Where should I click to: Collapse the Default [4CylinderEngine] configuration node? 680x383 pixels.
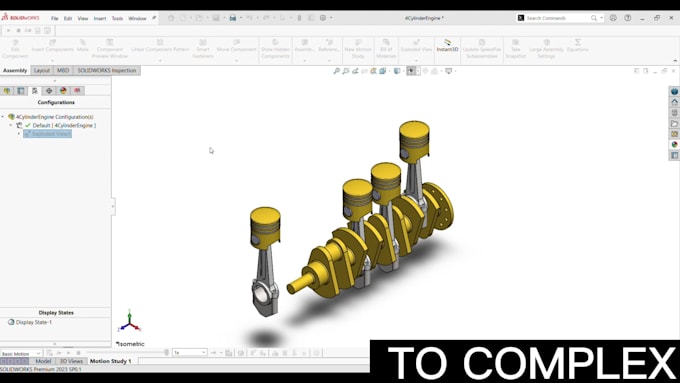point(11,125)
